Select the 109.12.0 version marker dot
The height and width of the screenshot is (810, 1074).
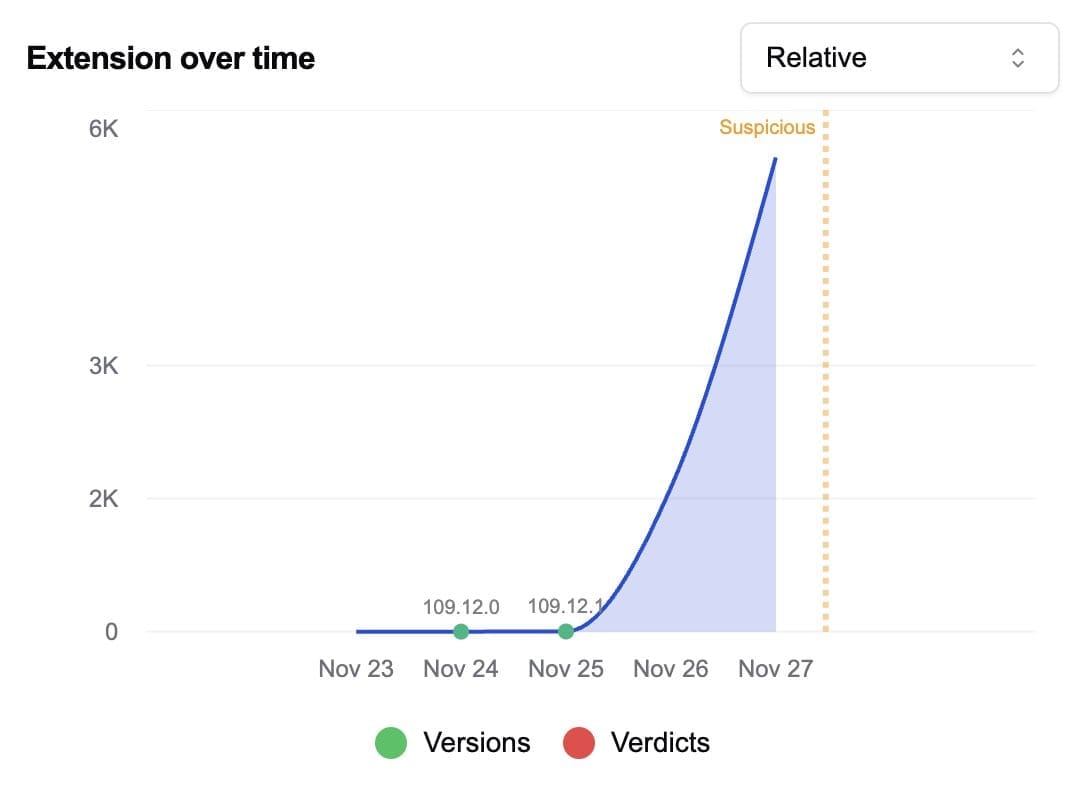(x=461, y=631)
